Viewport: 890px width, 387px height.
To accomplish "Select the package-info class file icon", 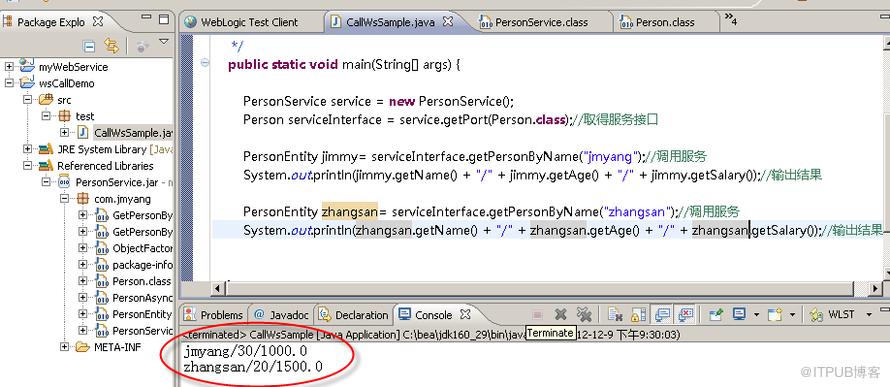I will (102, 264).
